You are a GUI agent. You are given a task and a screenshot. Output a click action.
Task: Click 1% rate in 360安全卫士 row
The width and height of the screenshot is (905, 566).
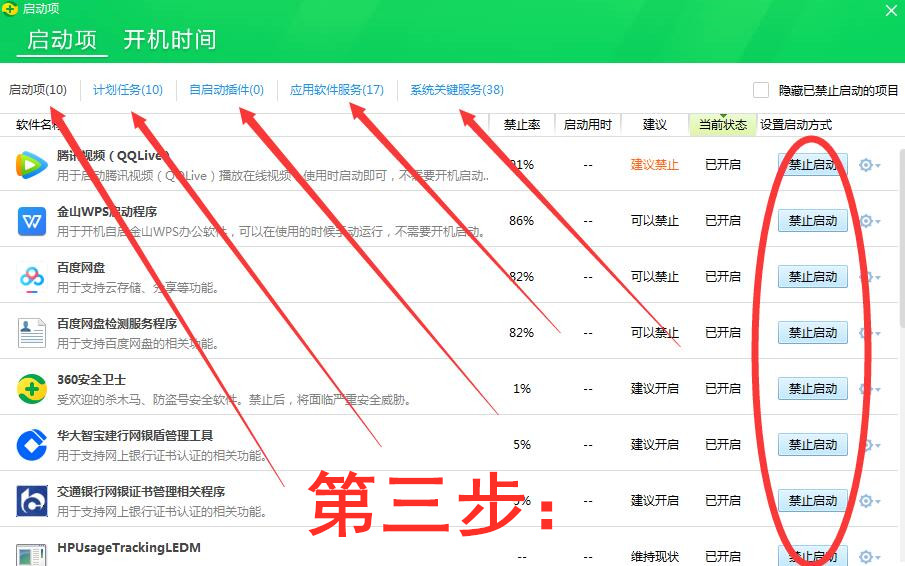coord(522,389)
